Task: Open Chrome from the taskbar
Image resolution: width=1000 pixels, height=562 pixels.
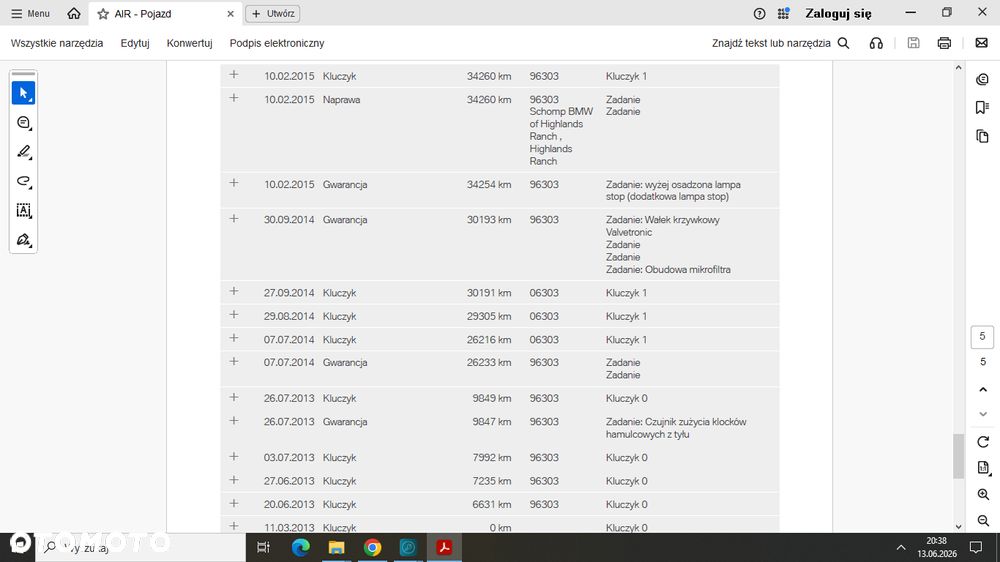Action: 372,547
